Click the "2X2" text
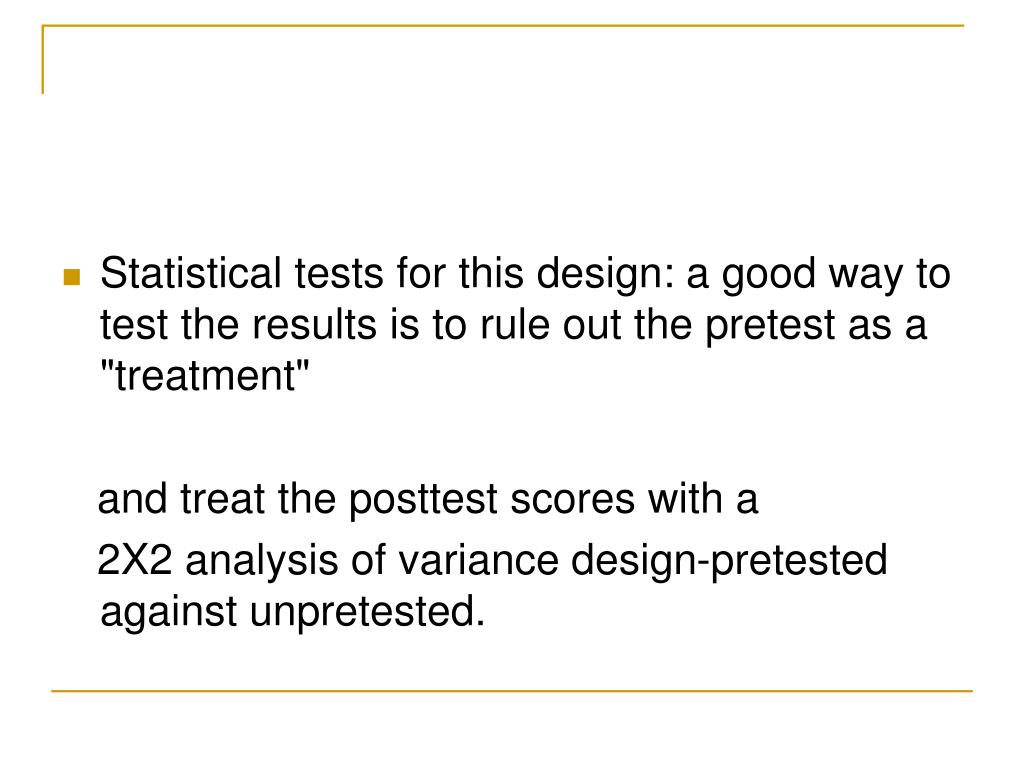1024x768 pixels. (x=135, y=560)
